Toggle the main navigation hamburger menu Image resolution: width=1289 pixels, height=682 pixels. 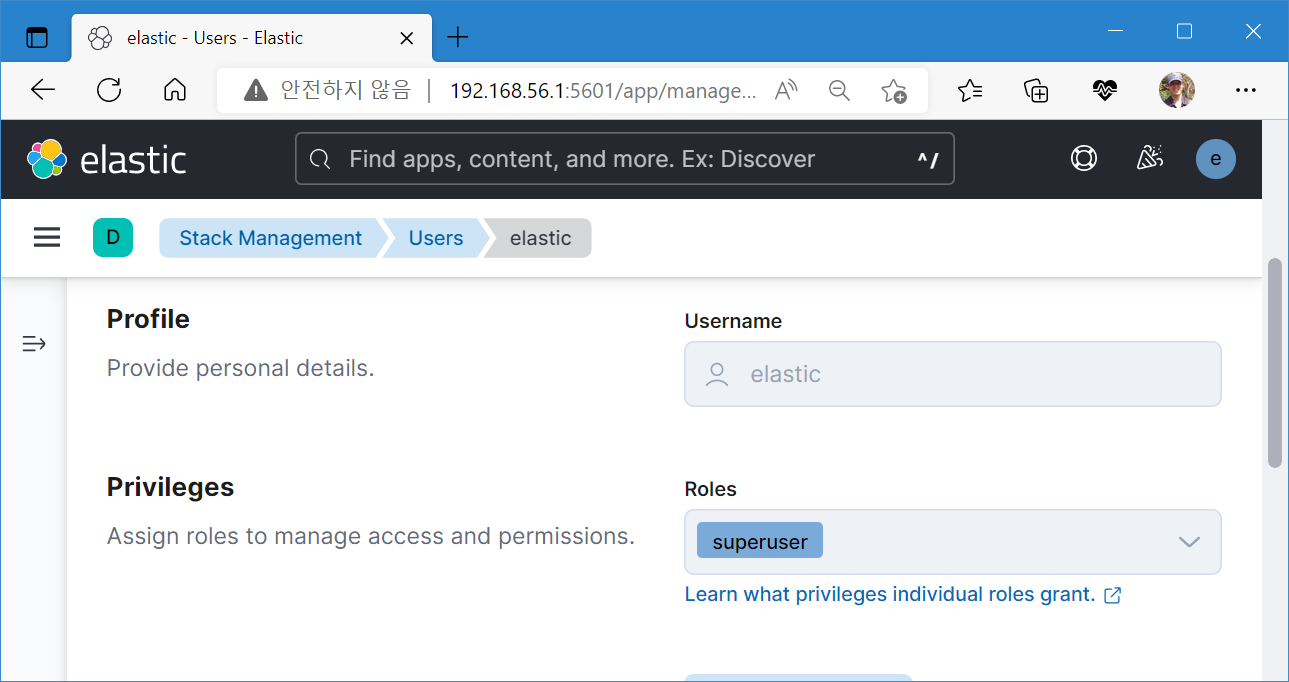click(x=47, y=238)
